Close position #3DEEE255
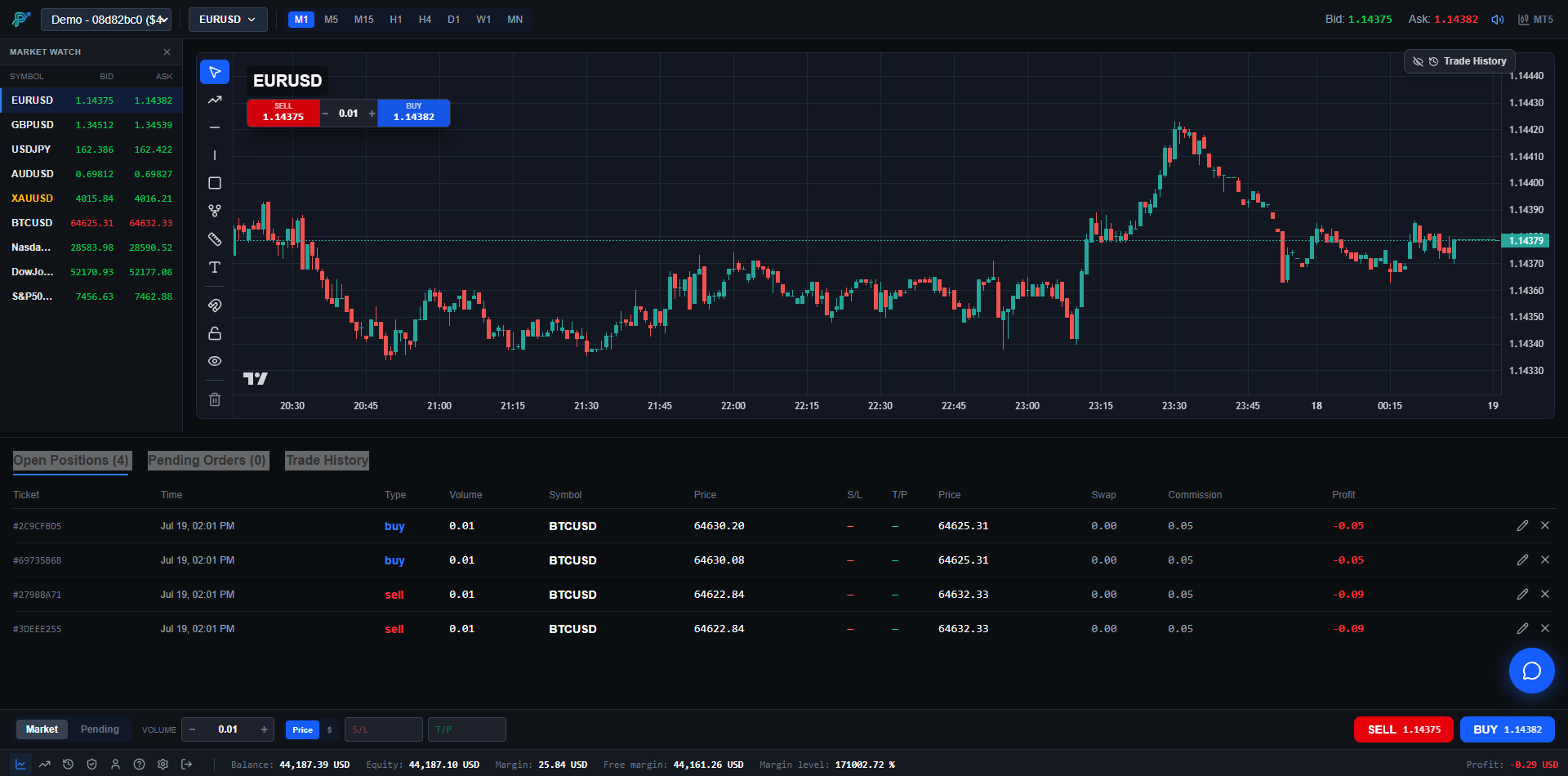The height and width of the screenshot is (776, 1568). (1545, 629)
